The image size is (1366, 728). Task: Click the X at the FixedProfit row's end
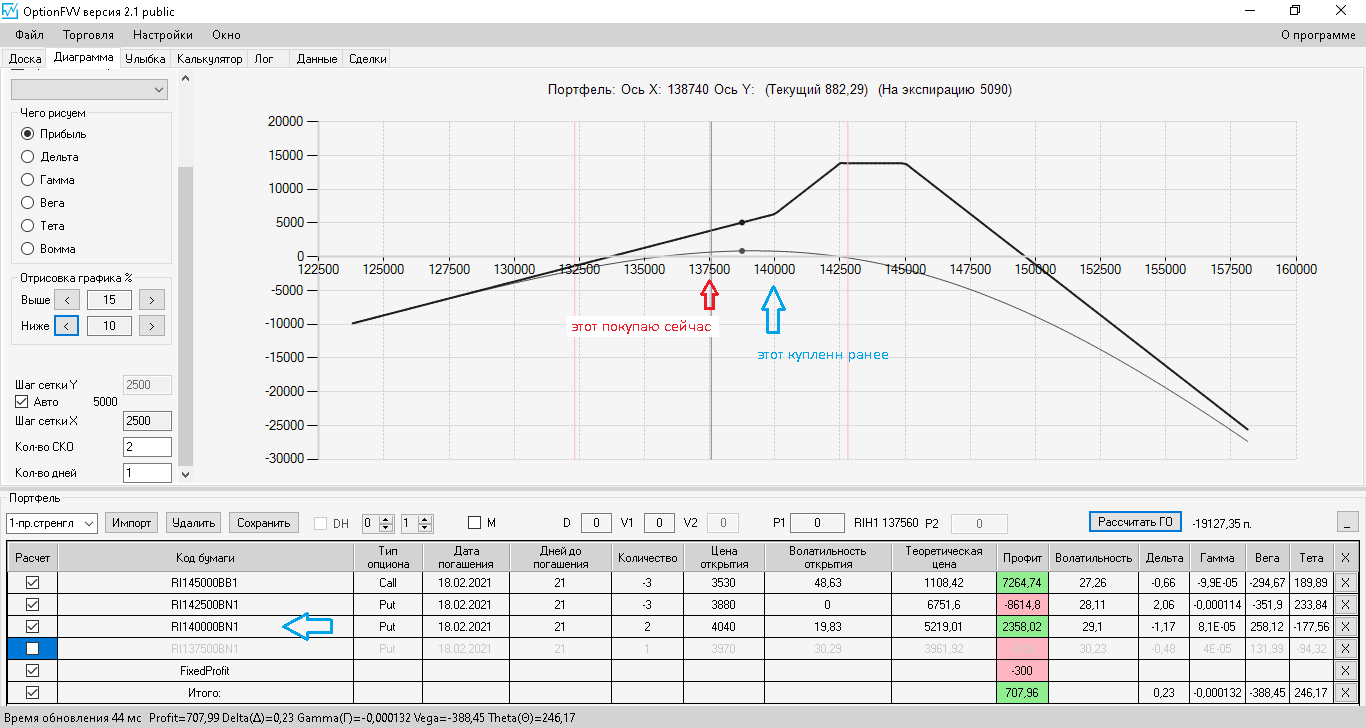click(x=1345, y=670)
